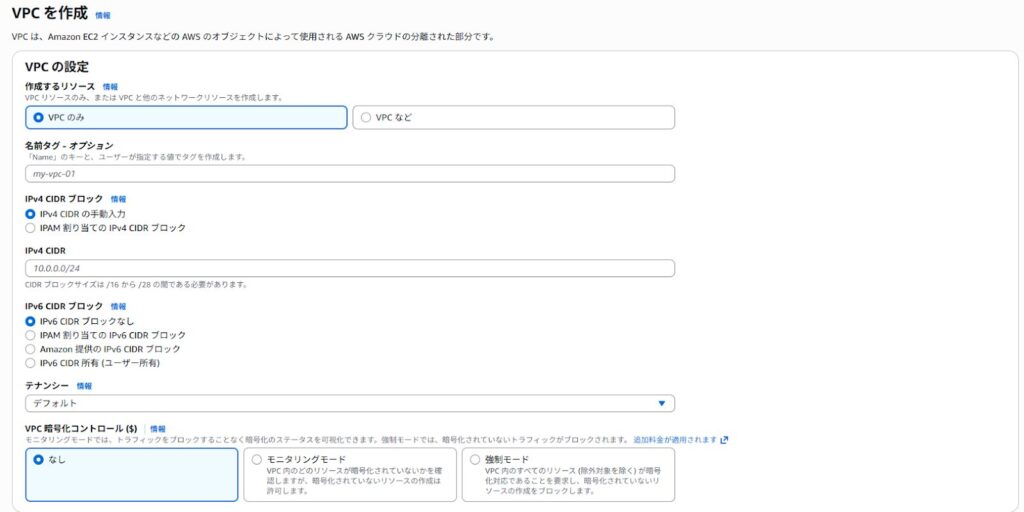Choose Amazon 提供の IPv6 CIDR ブロック
This screenshot has height=512, width=1024.
point(31,349)
